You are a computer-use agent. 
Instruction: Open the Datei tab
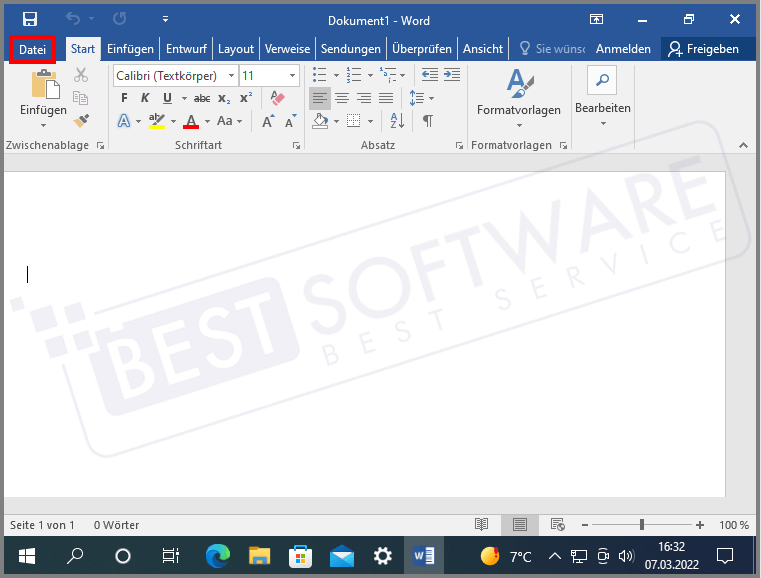pyautogui.click(x=33, y=49)
